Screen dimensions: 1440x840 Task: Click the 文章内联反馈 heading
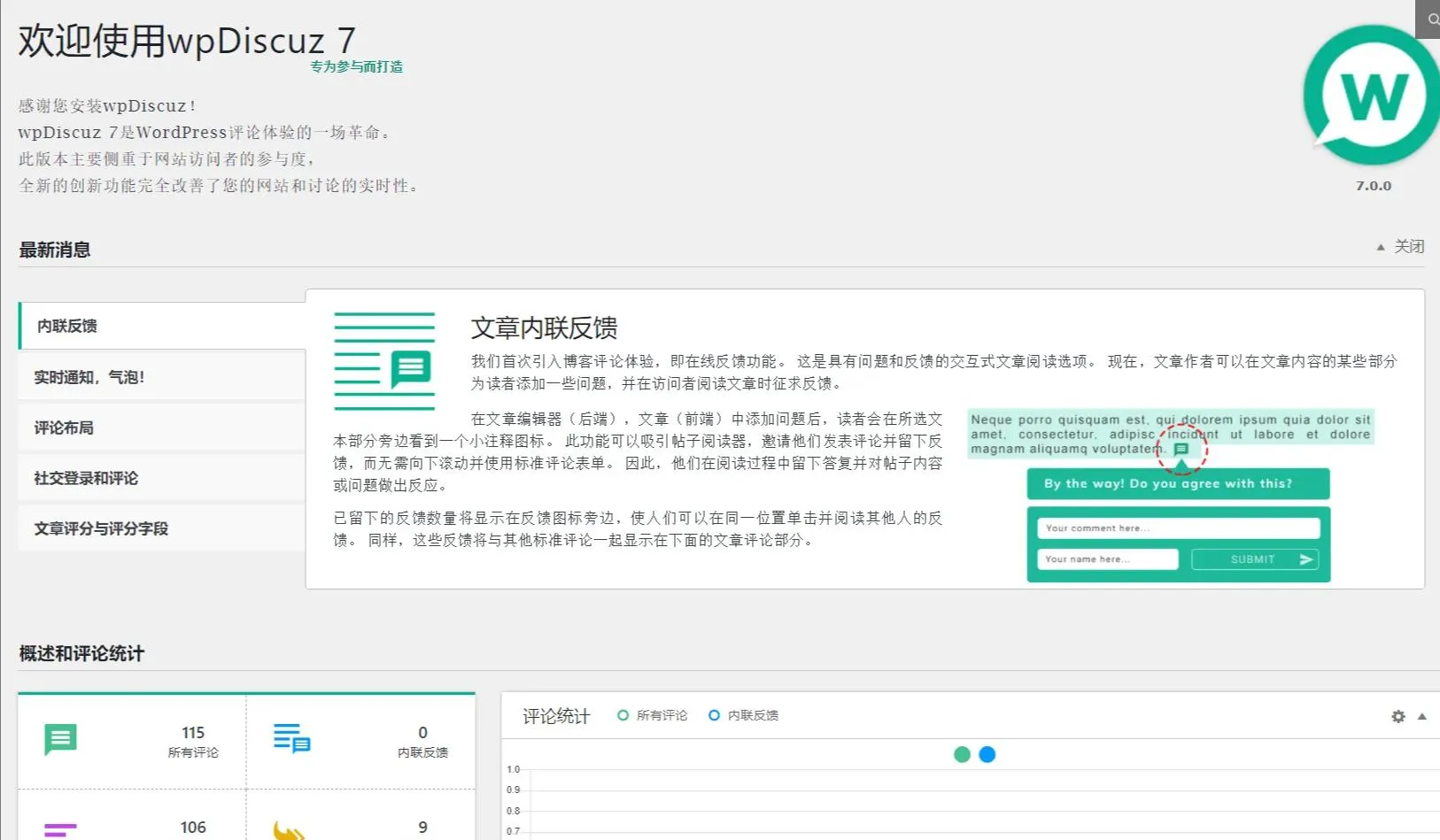pyautogui.click(x=544, y=328)
